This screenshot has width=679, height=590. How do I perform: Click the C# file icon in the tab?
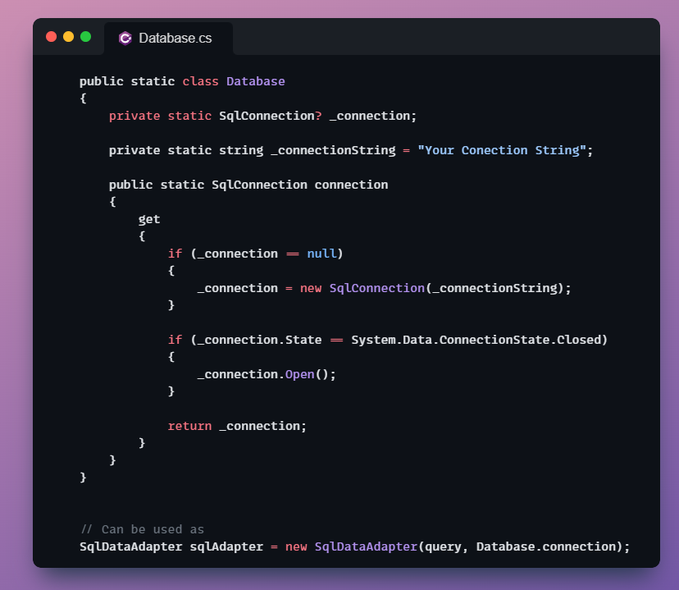[x=125, y=38]
